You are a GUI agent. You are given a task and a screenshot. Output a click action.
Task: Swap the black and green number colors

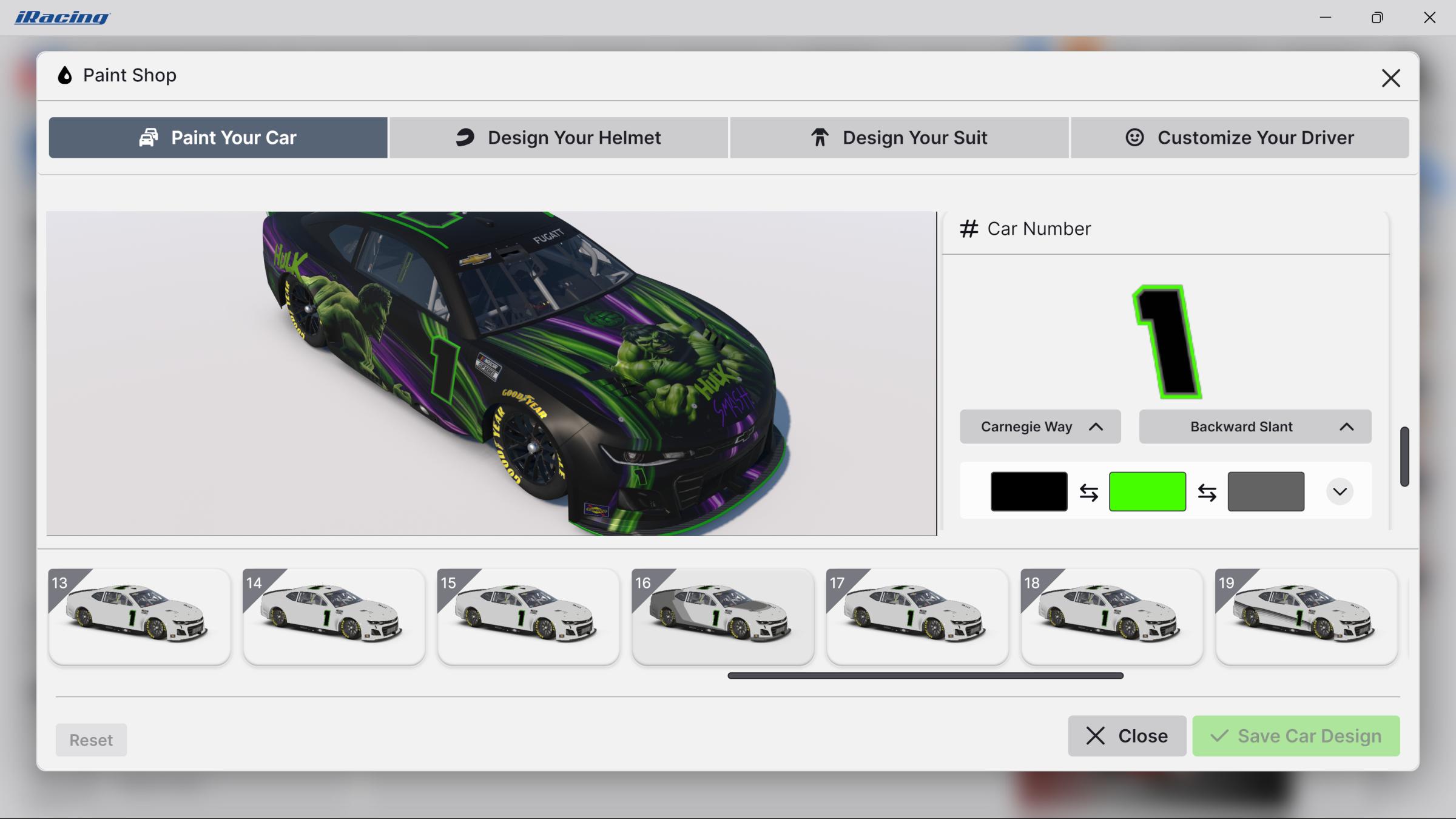(x=1088, y=491)
